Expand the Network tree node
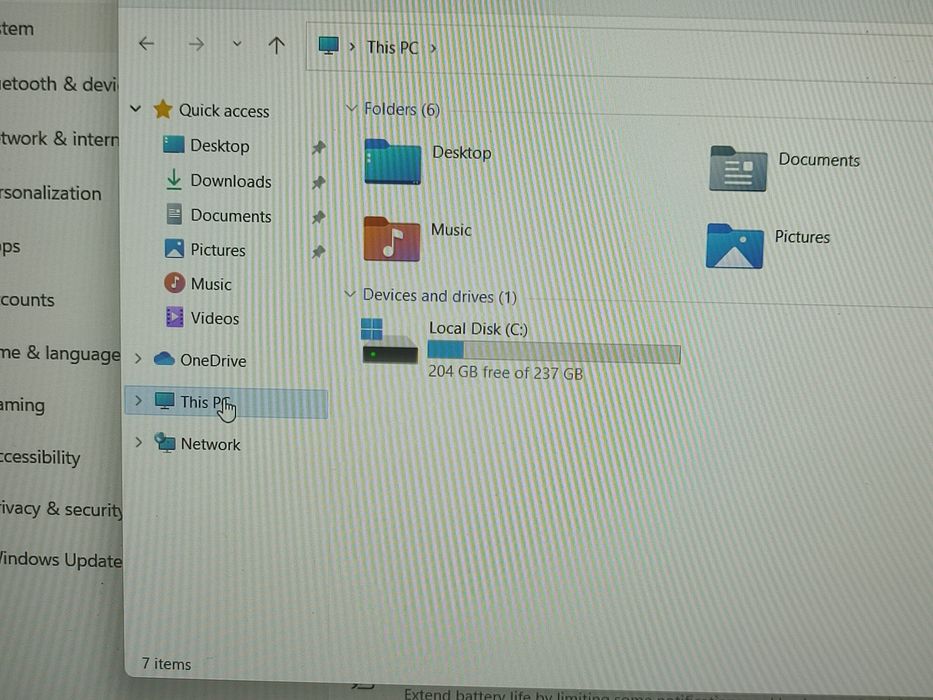 click(138, 442)
